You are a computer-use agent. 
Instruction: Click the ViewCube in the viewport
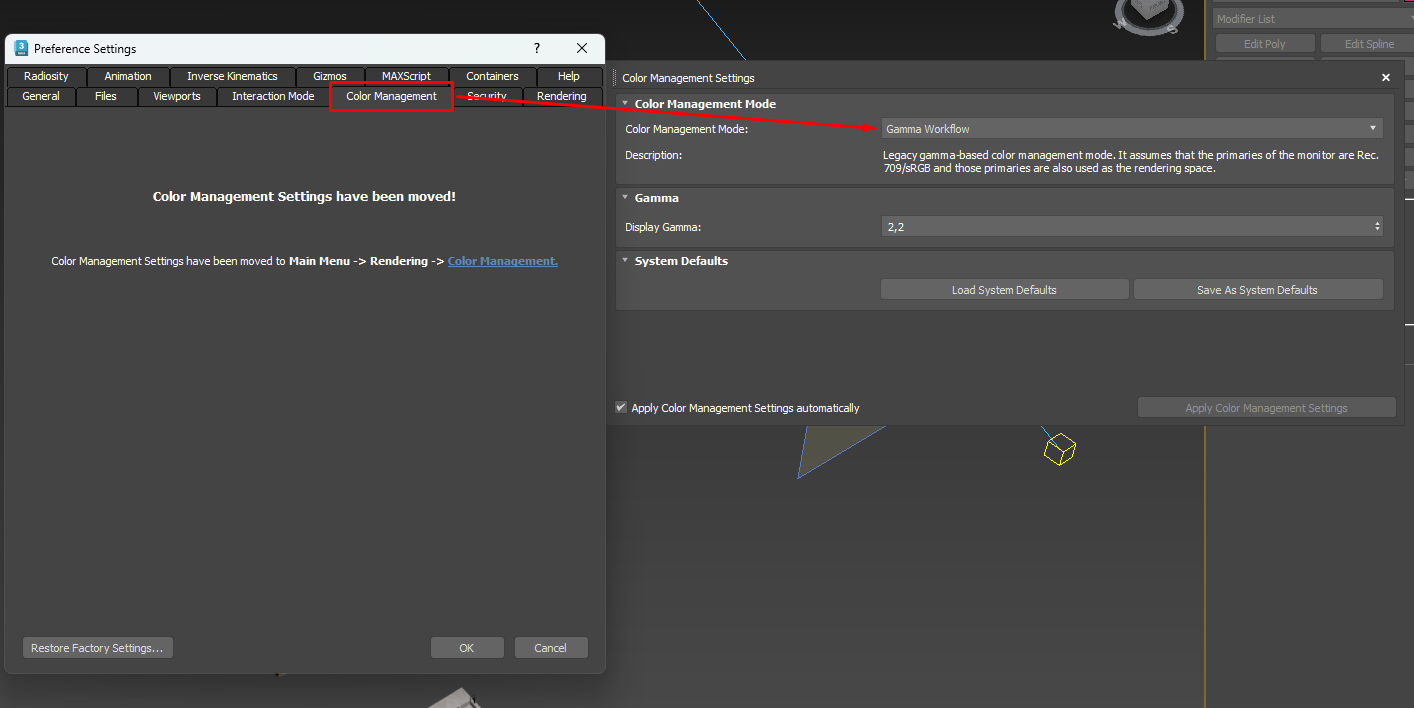(x=1147, y=13)
